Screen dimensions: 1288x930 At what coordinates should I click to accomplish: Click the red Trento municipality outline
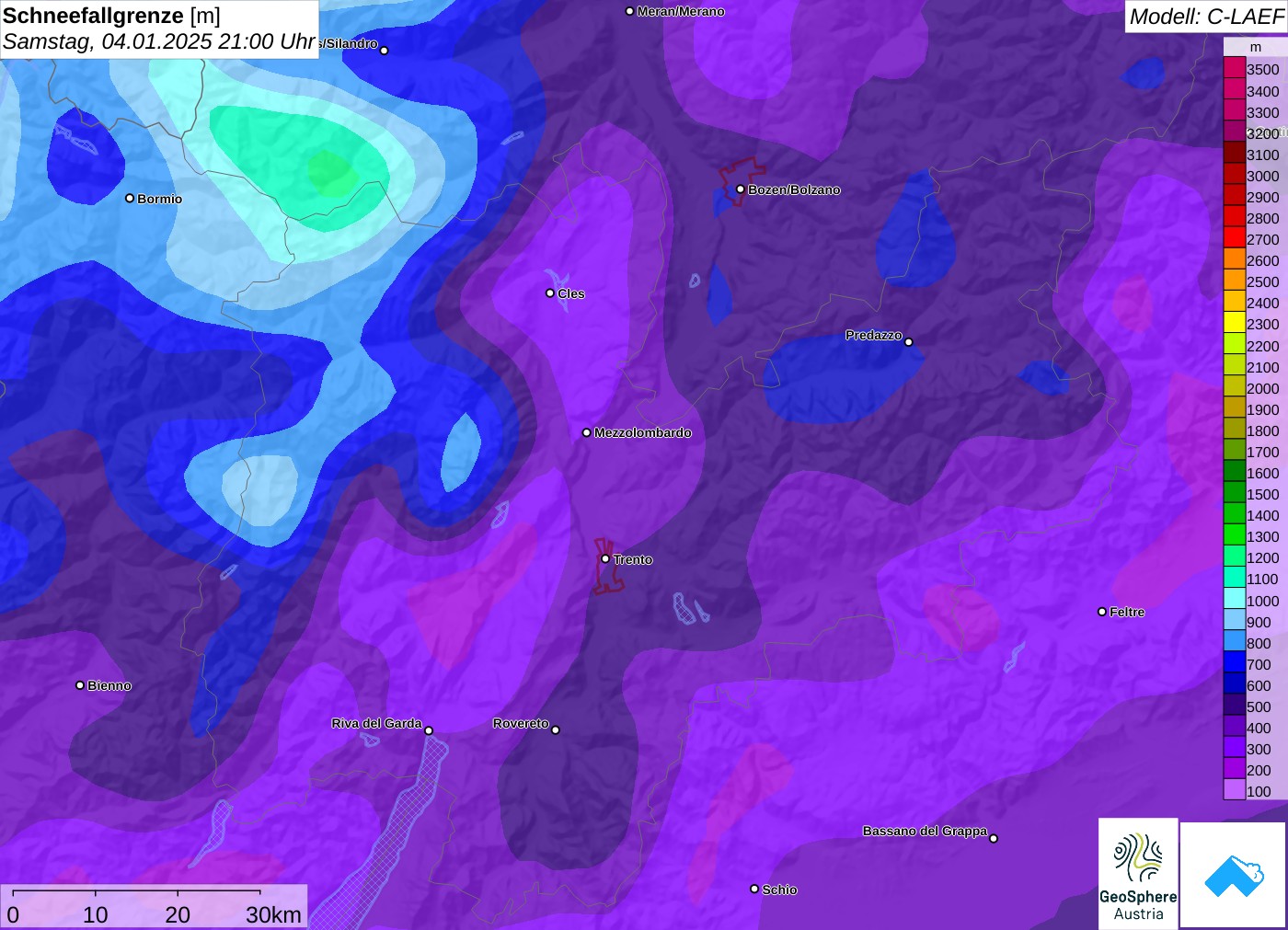607,566
